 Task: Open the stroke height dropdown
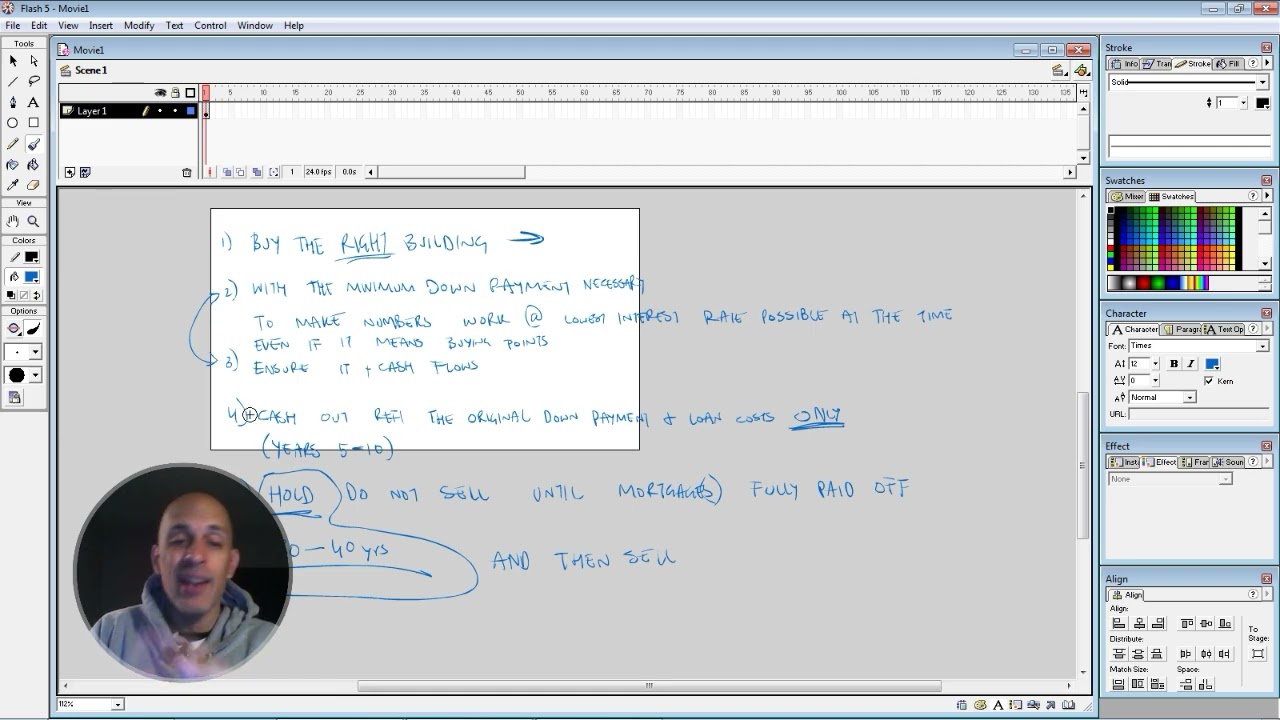[1244, 103]
